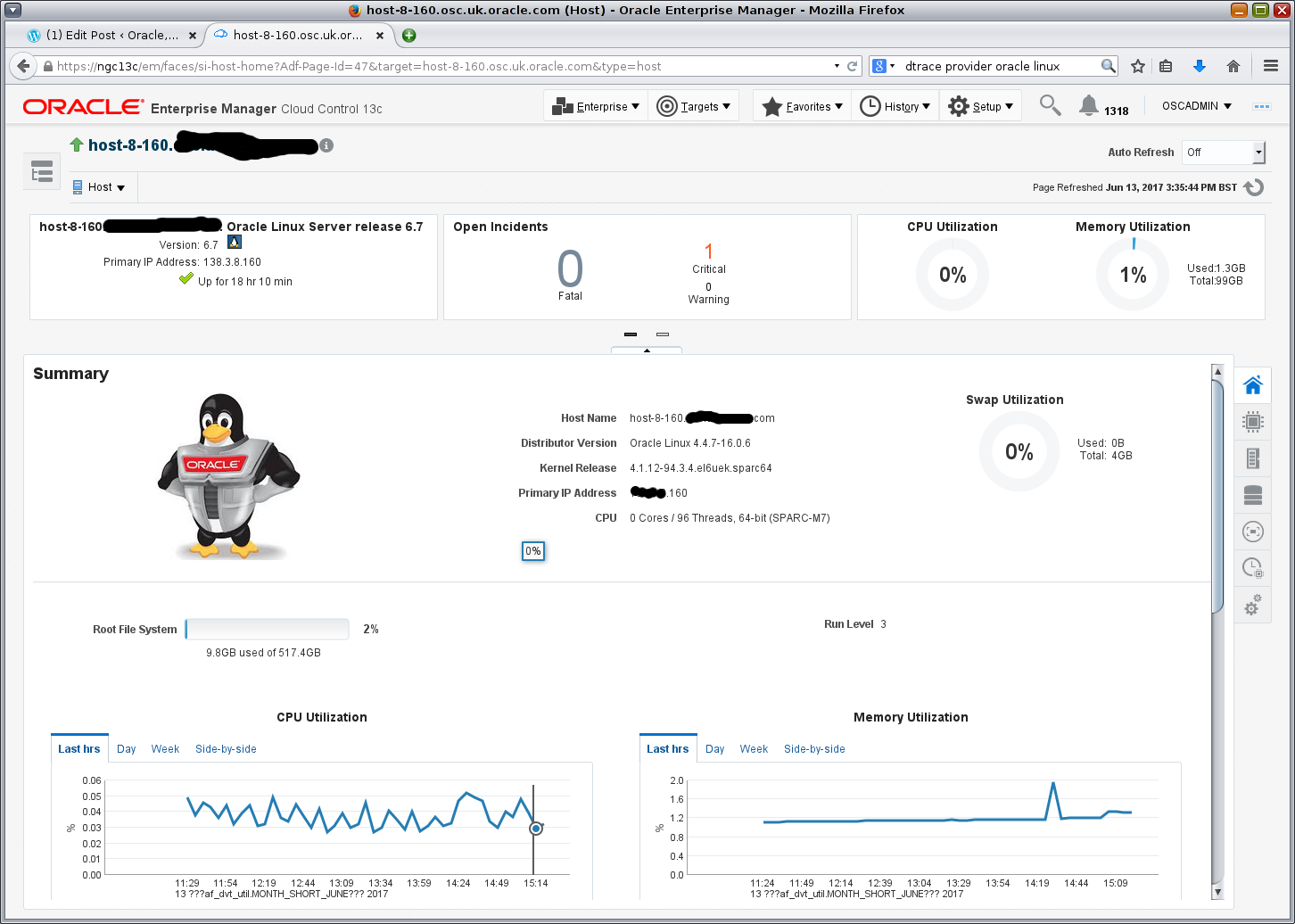Open the Targets menu
The image size is (1295, 924).
pos(693,106)
